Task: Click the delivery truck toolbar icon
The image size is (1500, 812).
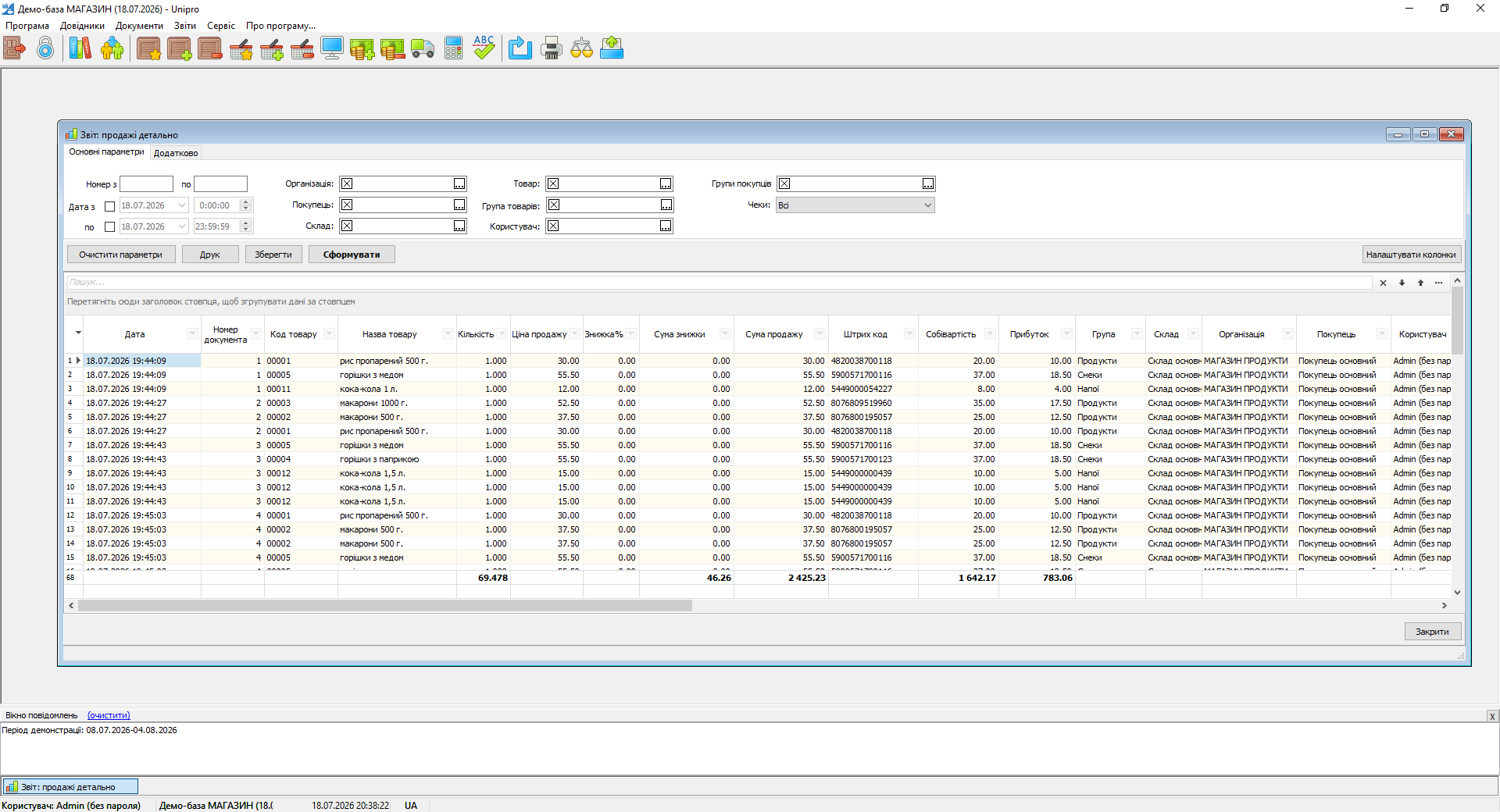Action: click(423, 48)
